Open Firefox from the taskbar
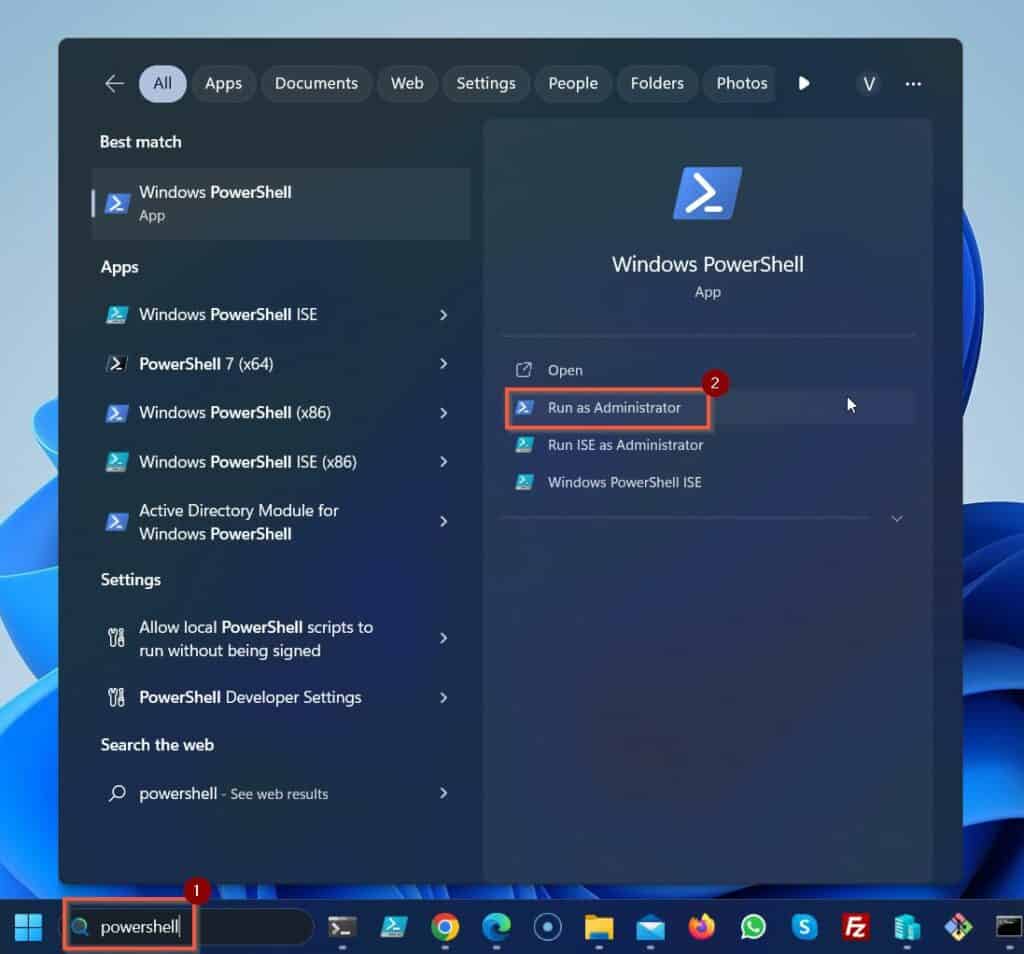 (701, 927)
